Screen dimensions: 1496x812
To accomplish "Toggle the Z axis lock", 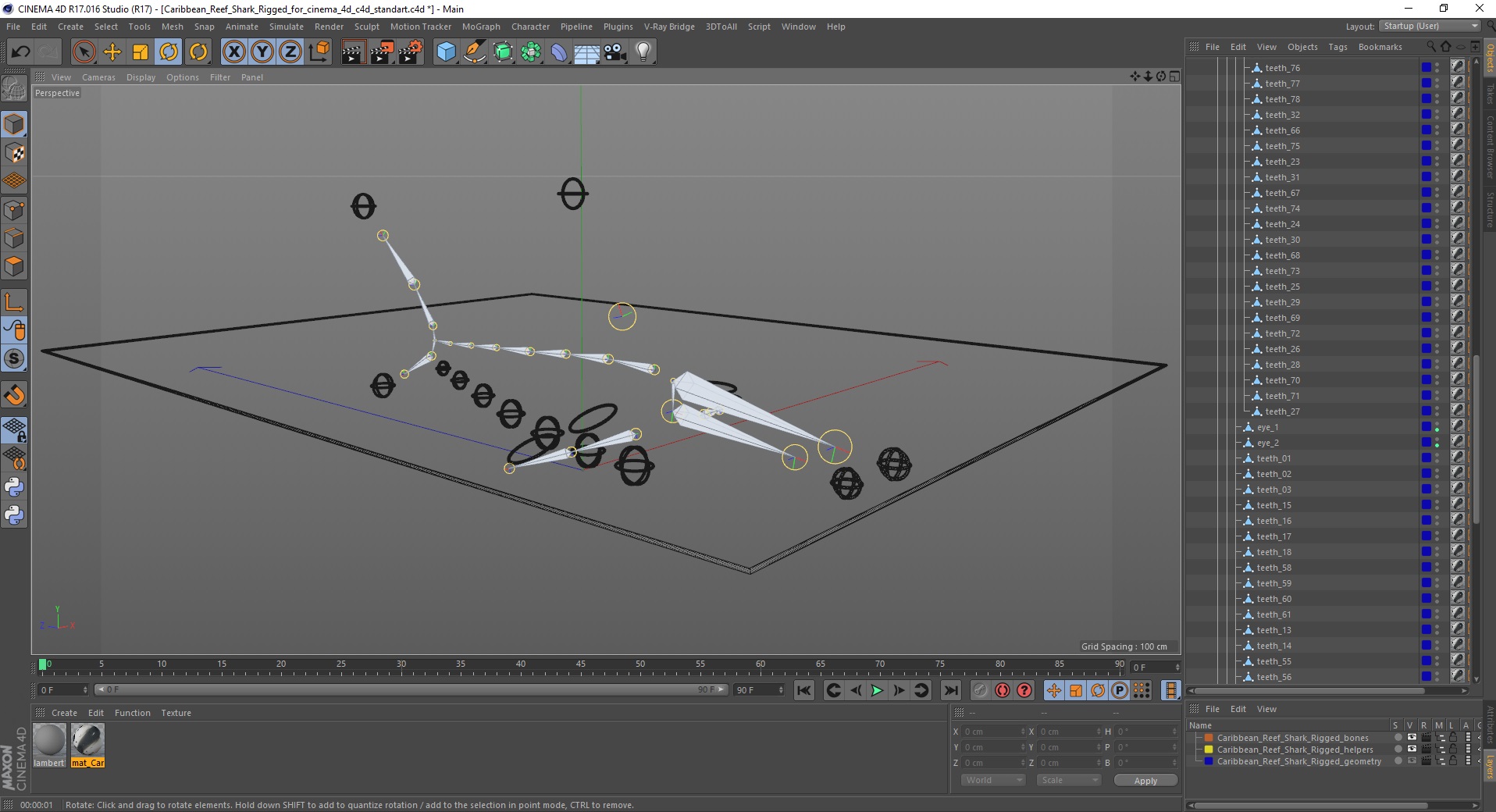I will (290, 52).
